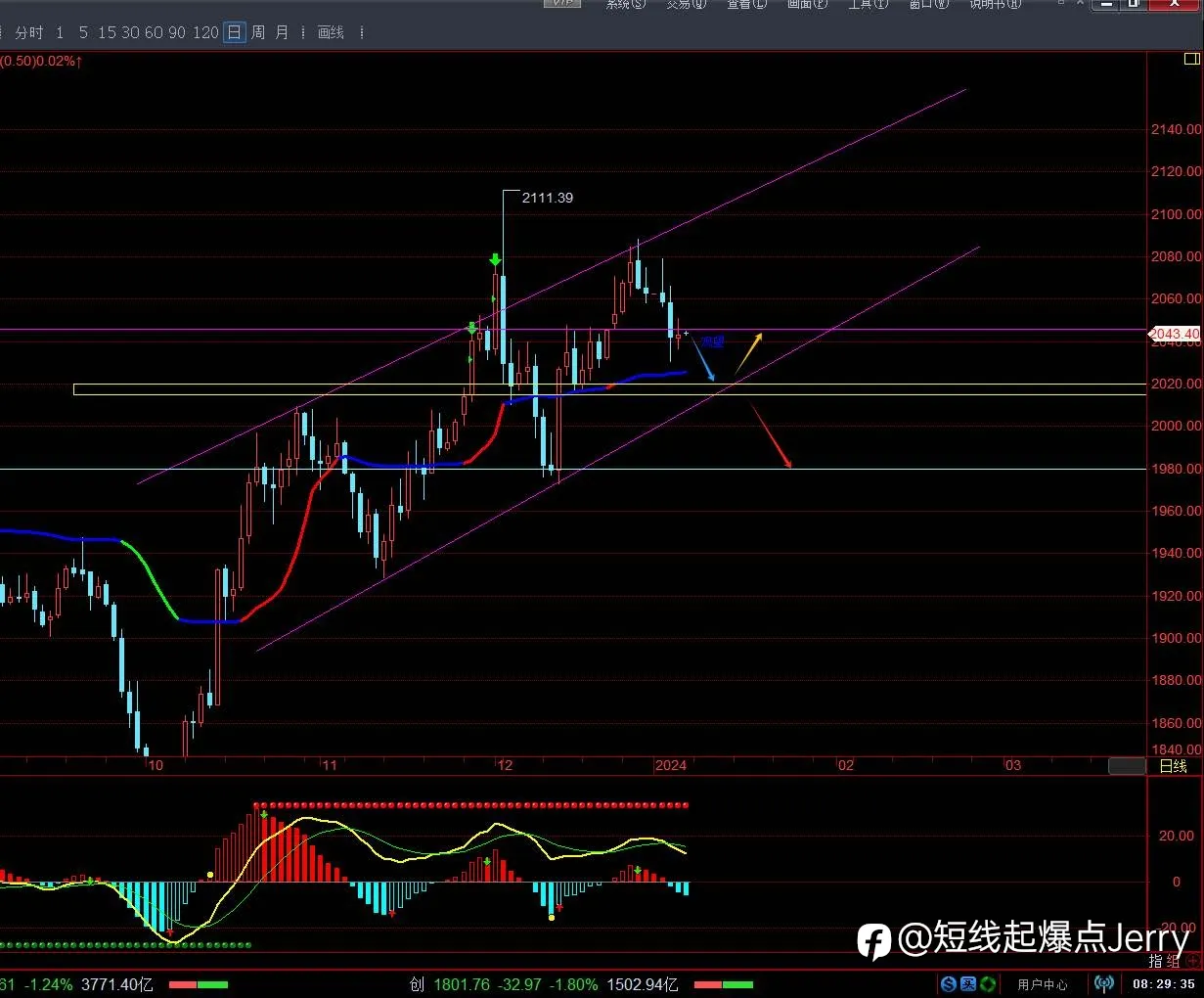Click the 2111.39 high price label
The height and width of the screenshot is (998, 1204).
coord(548,198)
